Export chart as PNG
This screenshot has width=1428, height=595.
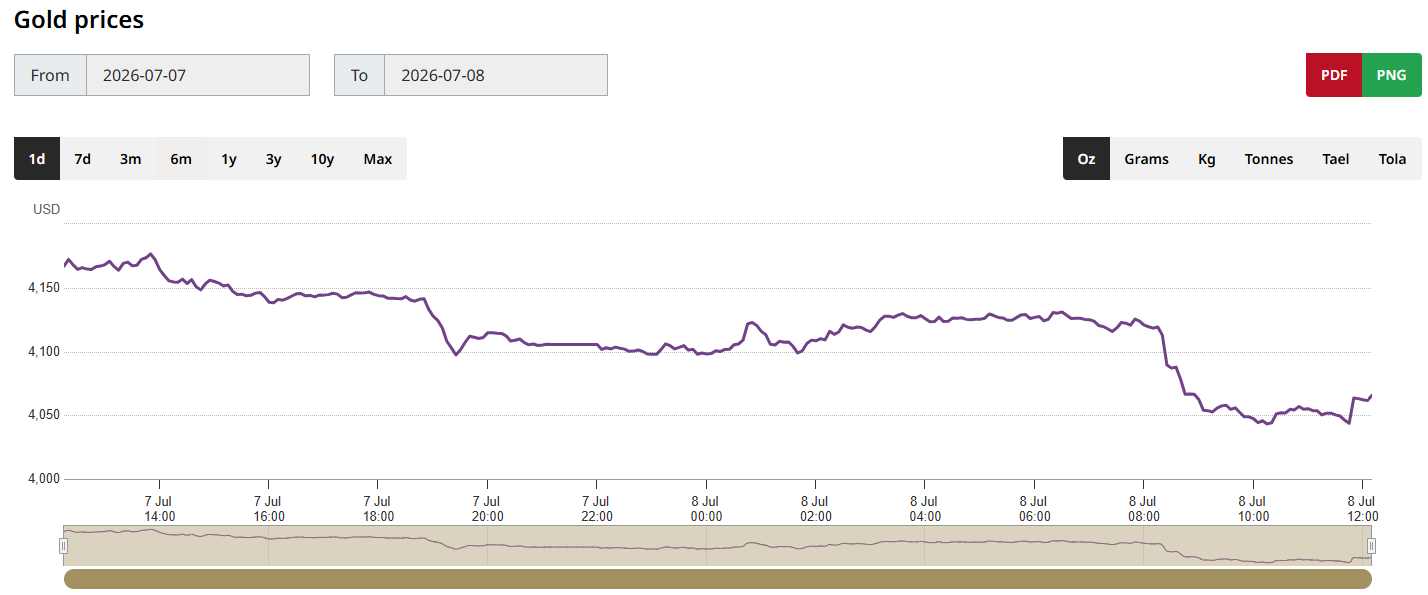1391,75
